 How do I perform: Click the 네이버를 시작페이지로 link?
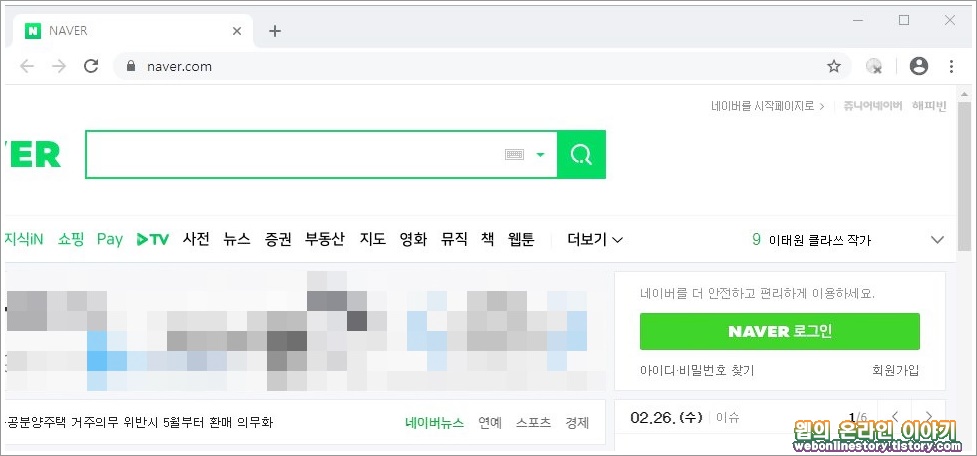(x=768, y=106)
